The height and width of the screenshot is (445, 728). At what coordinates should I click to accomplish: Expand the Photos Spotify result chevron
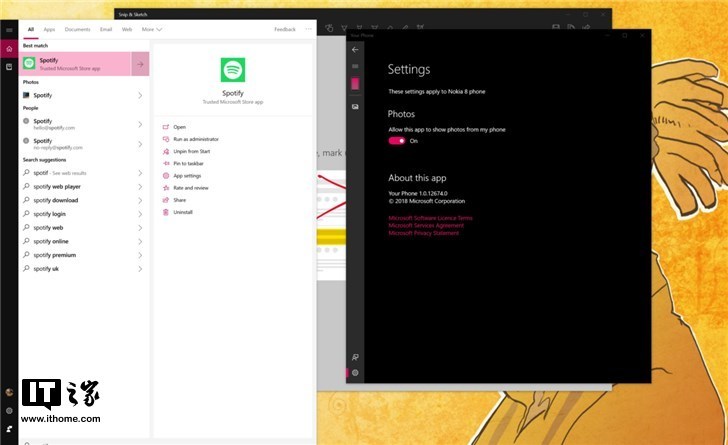[140, 95]
